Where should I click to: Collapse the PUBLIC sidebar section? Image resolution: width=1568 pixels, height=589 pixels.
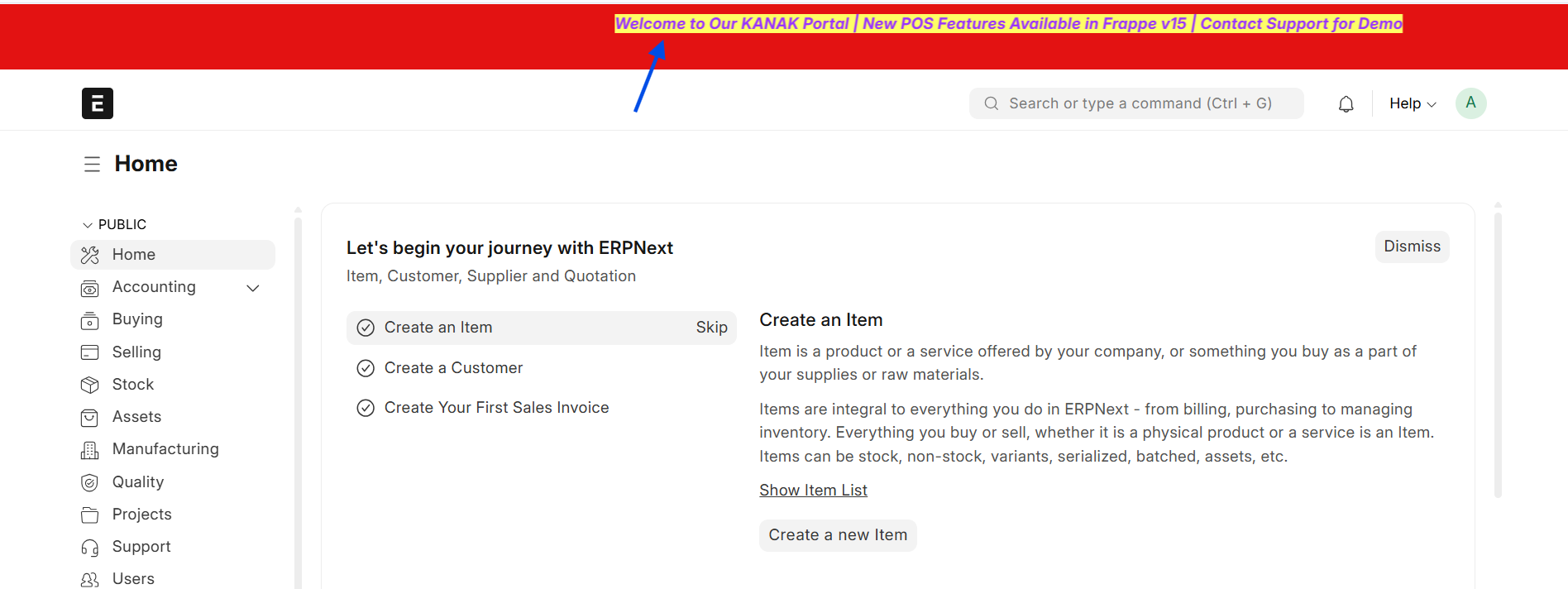point(114,224)
